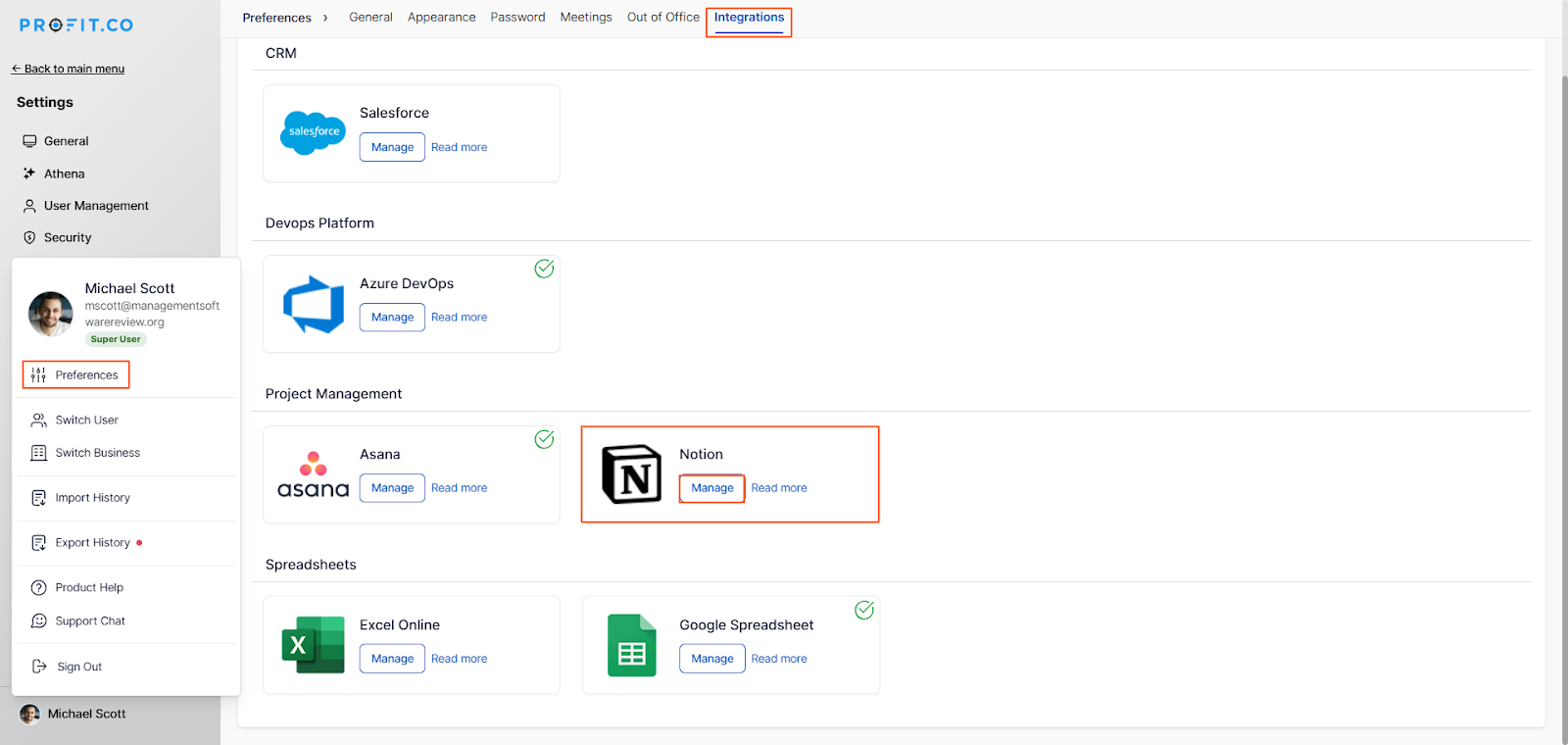This screenshot has height=745, width=1568.
Task: Click the Salesforce cloud logo
Action: click(314, 132)
